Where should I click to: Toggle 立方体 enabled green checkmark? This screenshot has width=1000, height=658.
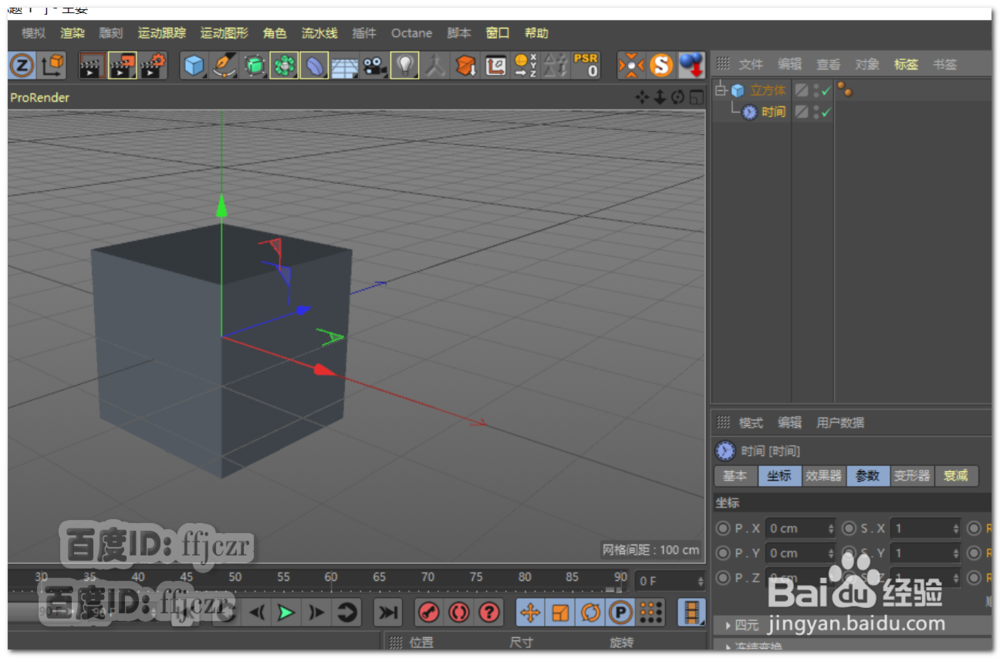tap(827, 91)
